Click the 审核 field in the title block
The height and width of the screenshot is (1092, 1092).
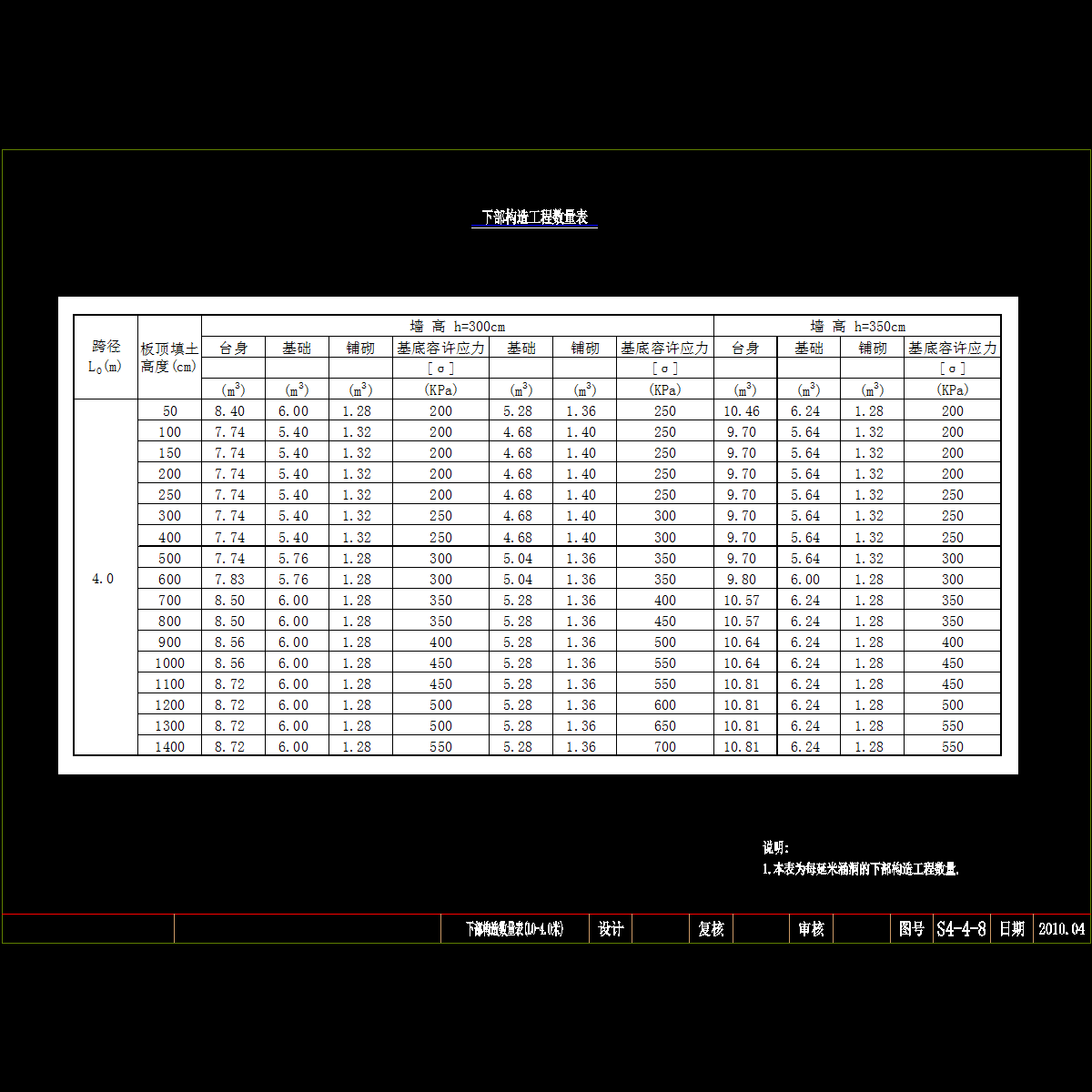pyautogui.click(x=811, y=929)
